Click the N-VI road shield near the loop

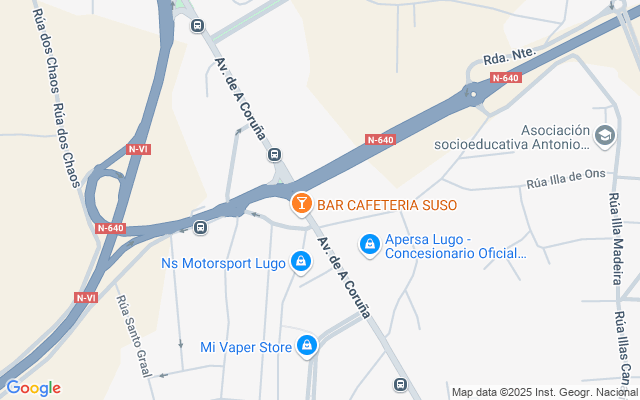[x=138, y=149]
